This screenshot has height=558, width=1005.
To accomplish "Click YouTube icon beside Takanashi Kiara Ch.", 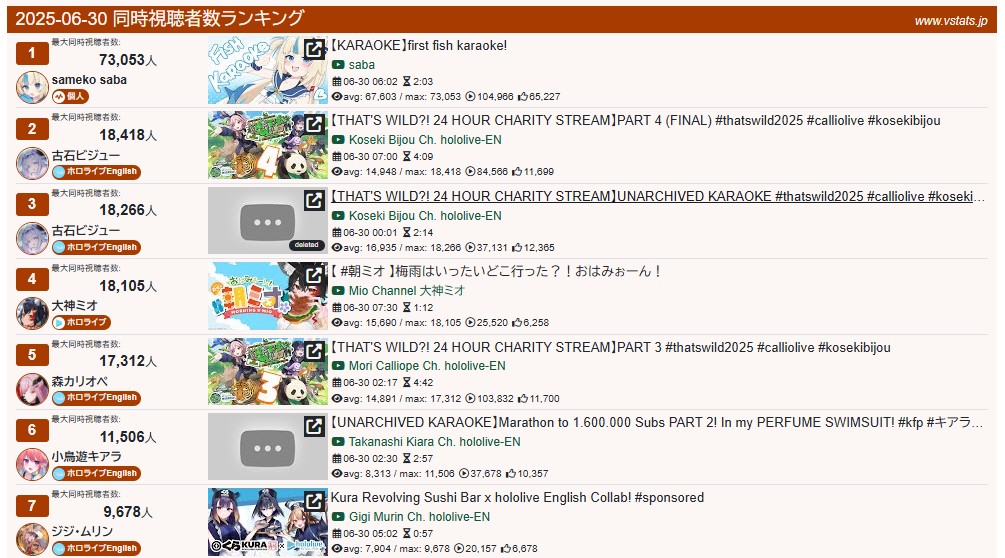I will (x=338, y=441).
